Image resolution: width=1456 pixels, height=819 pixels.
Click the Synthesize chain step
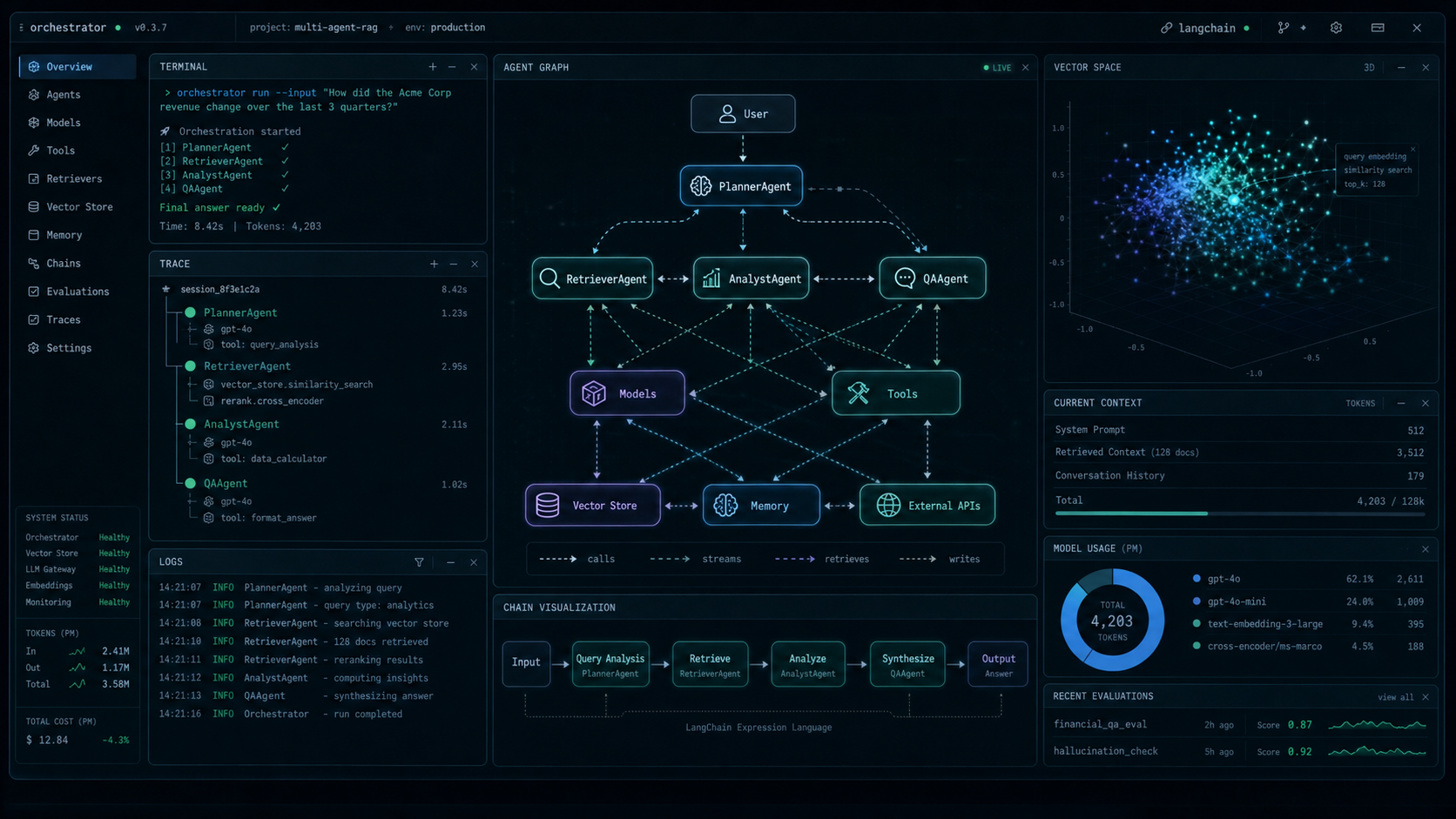coord(907,663)
